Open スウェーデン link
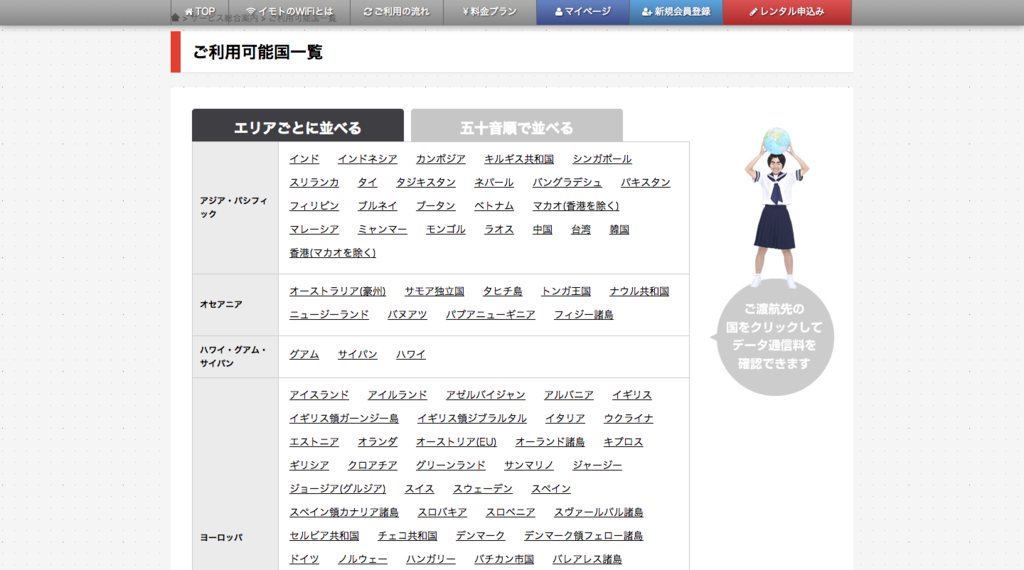1024x570 pixels. (x=483, y=489)
